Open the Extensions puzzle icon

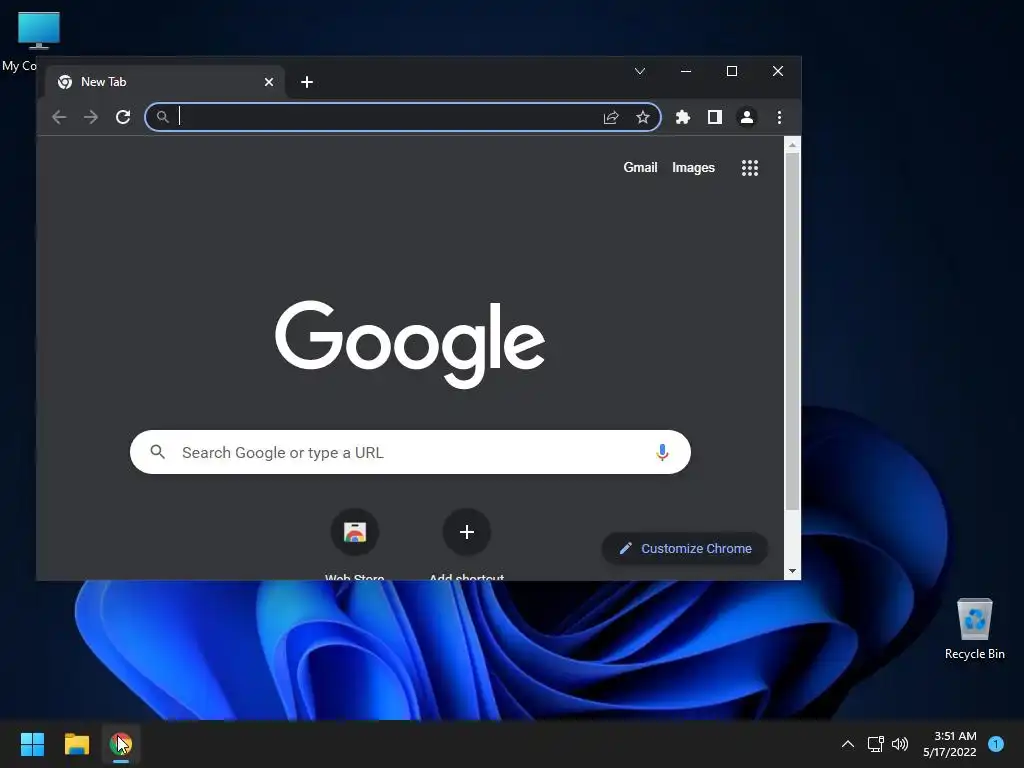[682, 117]
